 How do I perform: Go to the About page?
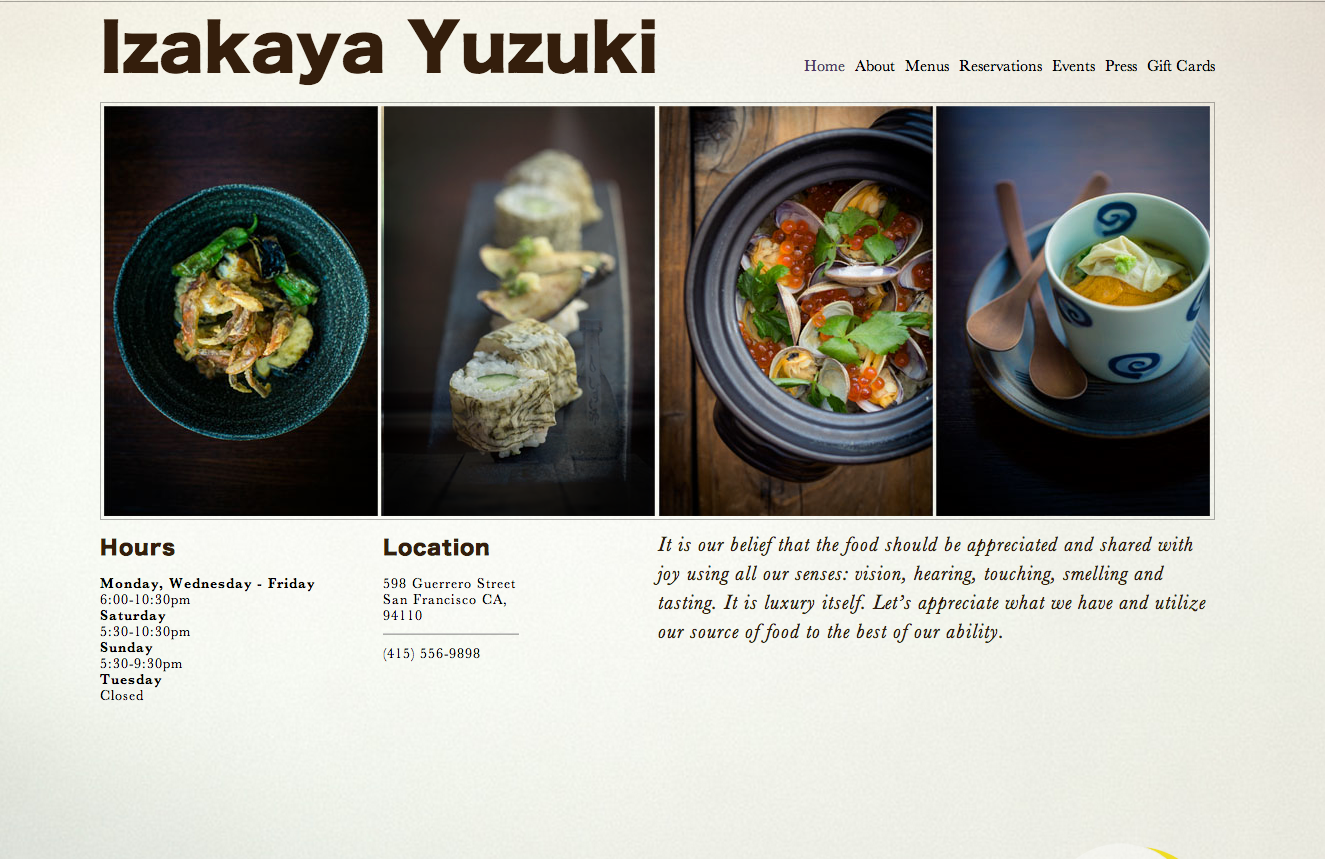coord(875,66)
